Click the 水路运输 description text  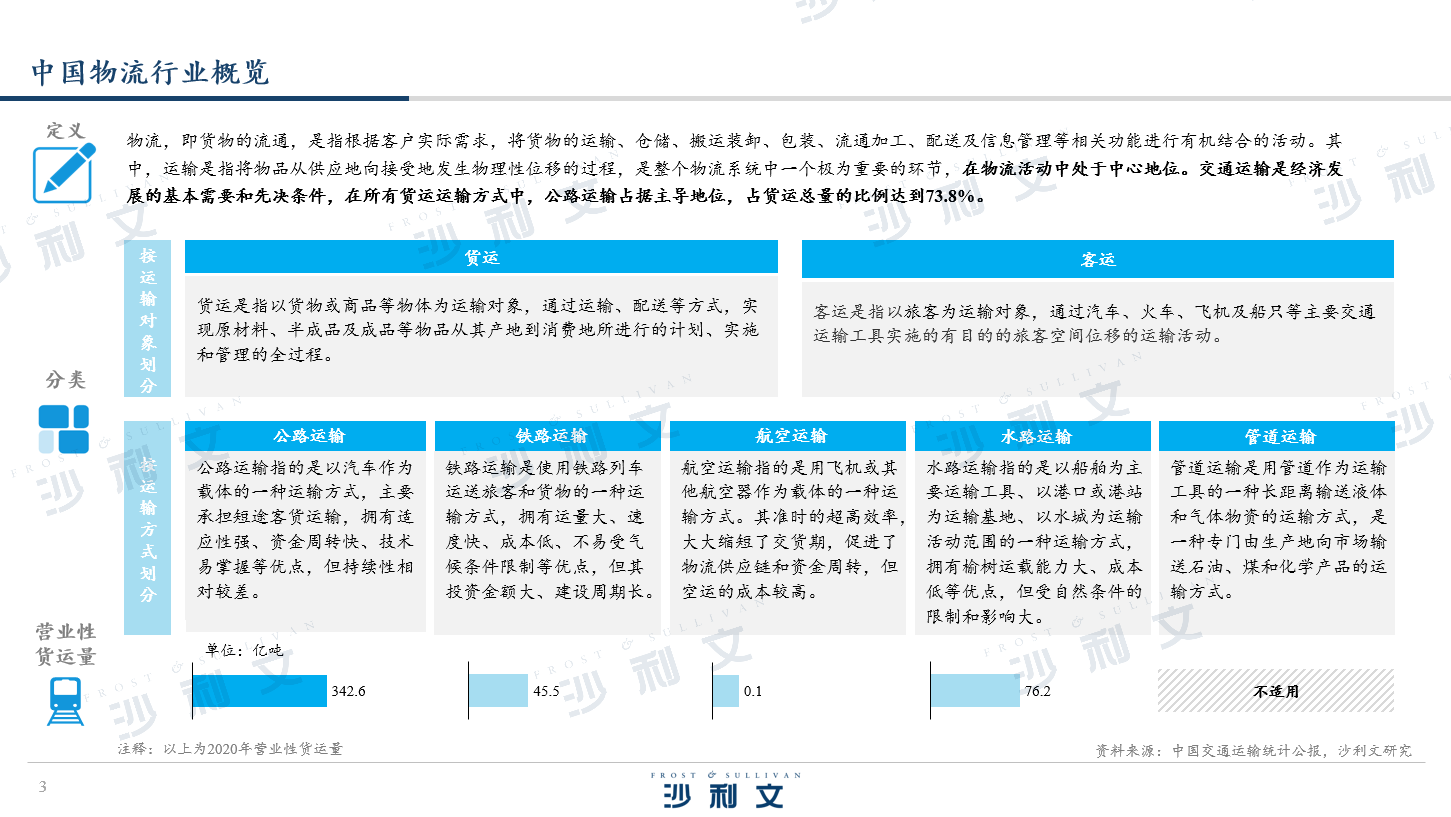pyautogui.click(x=1034, y=542)
